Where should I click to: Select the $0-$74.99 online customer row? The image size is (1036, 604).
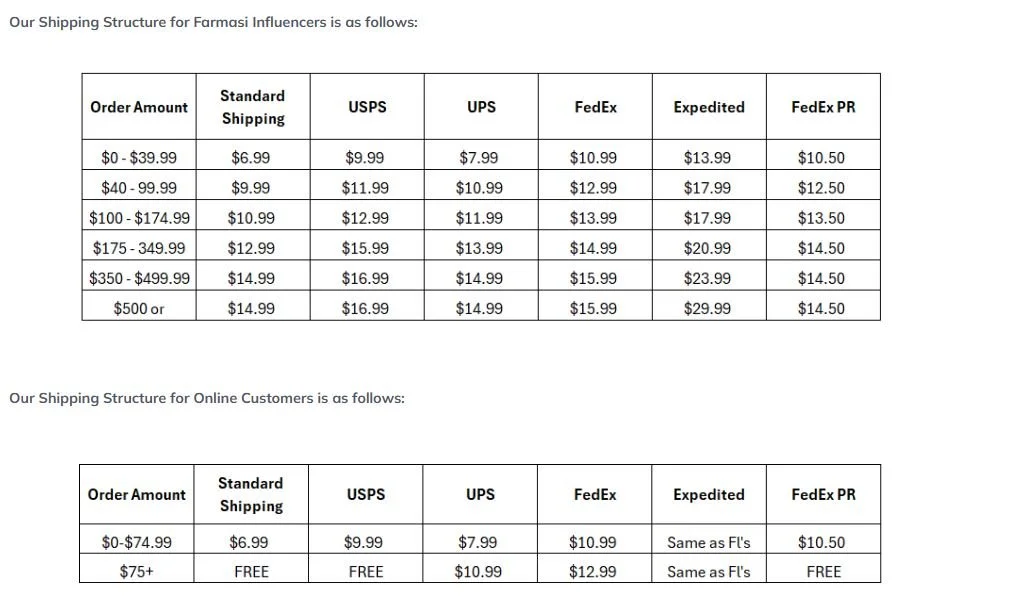tap(480, 543)
